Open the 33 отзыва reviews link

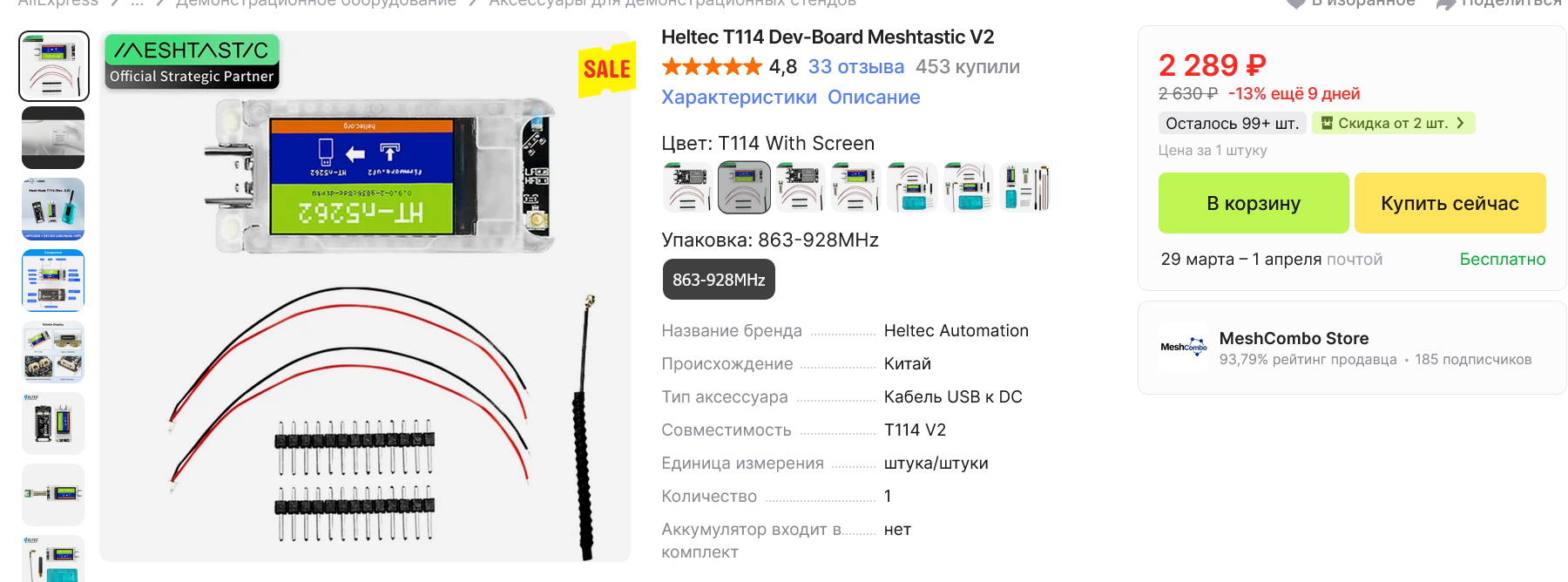click(x=856, y=66)
